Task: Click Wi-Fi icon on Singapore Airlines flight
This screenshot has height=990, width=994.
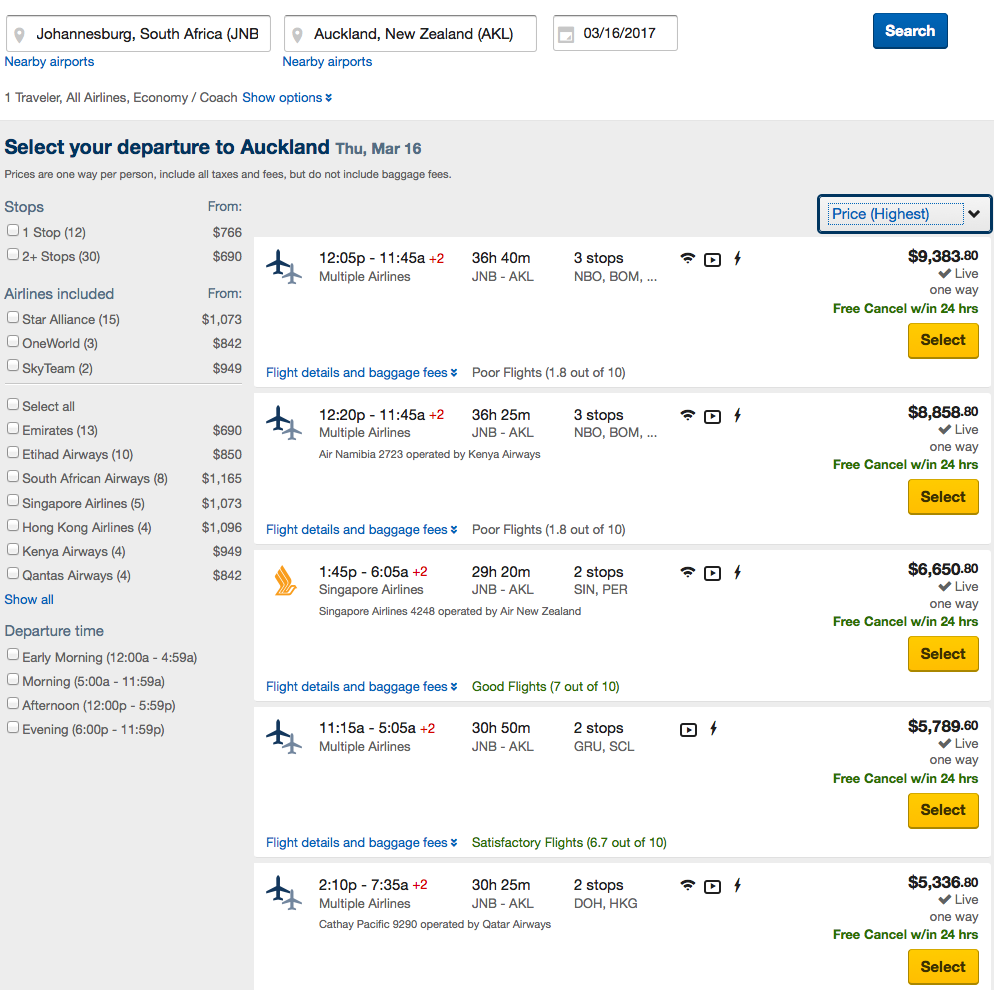Action: click(688, 572)
